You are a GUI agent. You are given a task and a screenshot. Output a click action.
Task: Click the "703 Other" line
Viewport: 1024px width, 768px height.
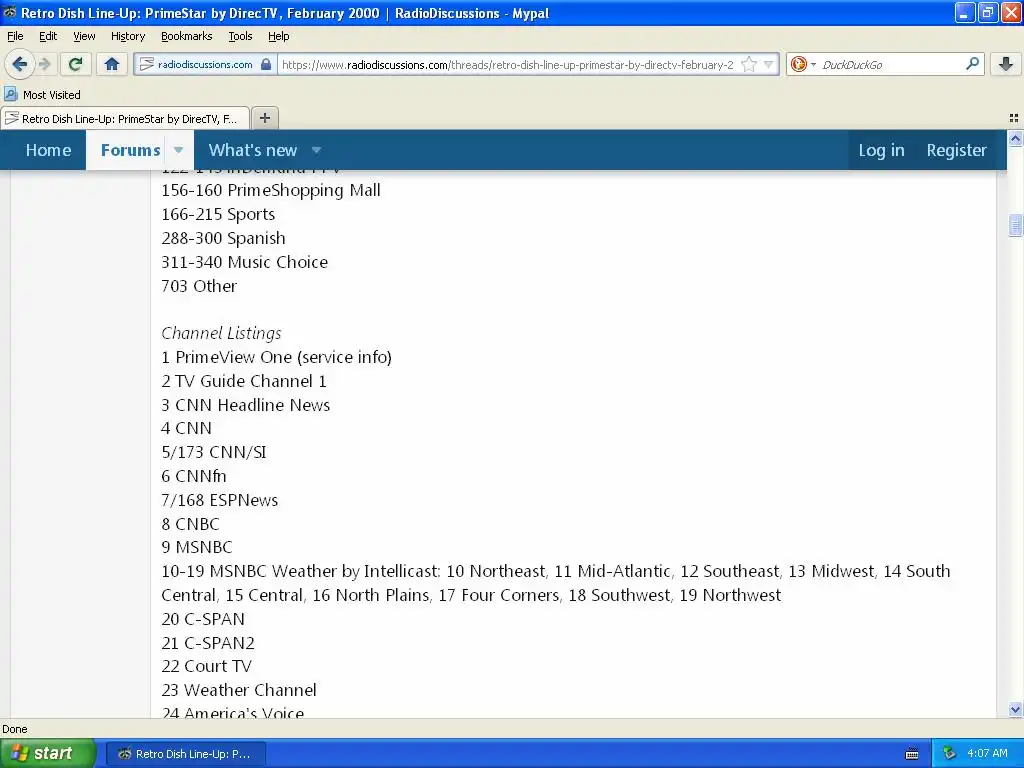coord(199,286)
